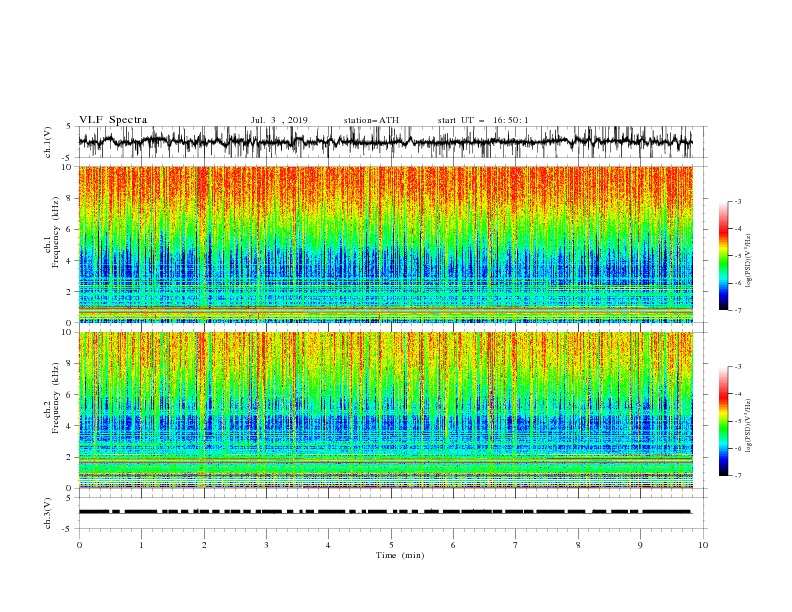Viewport: 792px width, 612px height.
Task: Click the ch.2 spectrogram color bar
Action: point(723,421)
